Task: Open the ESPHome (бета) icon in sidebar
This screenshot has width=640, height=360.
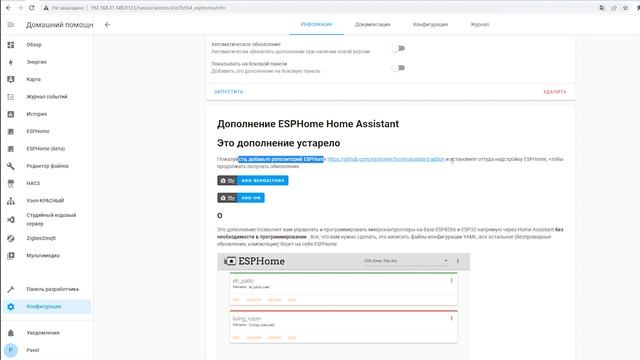Action: [x=11, y=149]
